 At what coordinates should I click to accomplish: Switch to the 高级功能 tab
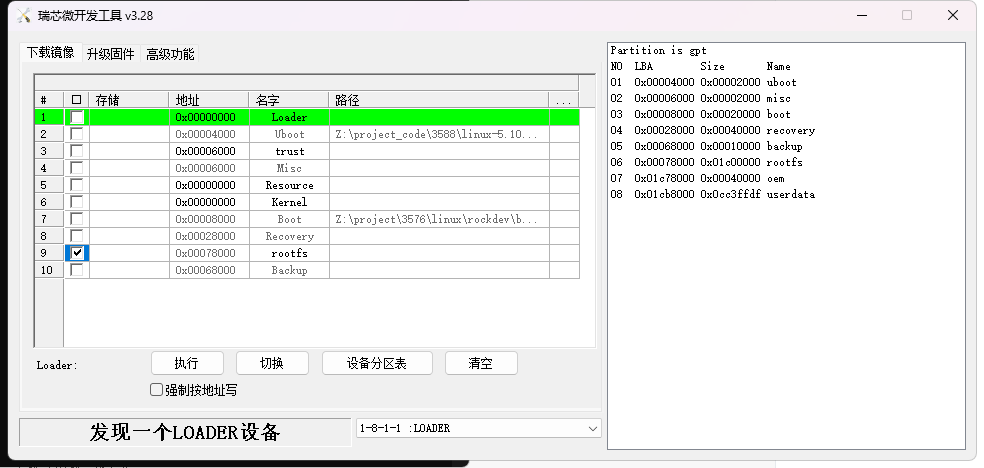pos(170,54)
